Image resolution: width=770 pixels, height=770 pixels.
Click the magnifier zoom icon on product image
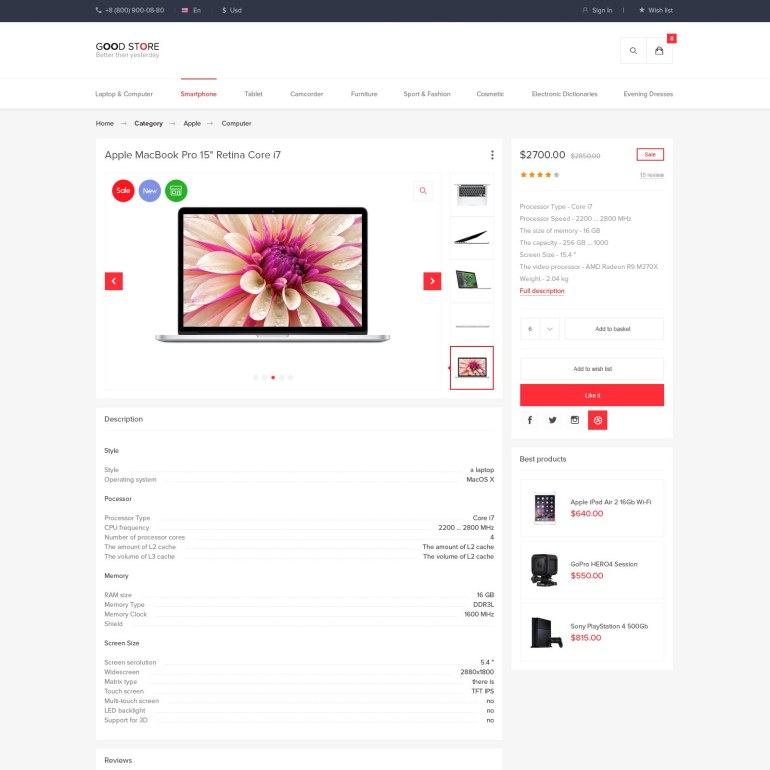(423, 191)
